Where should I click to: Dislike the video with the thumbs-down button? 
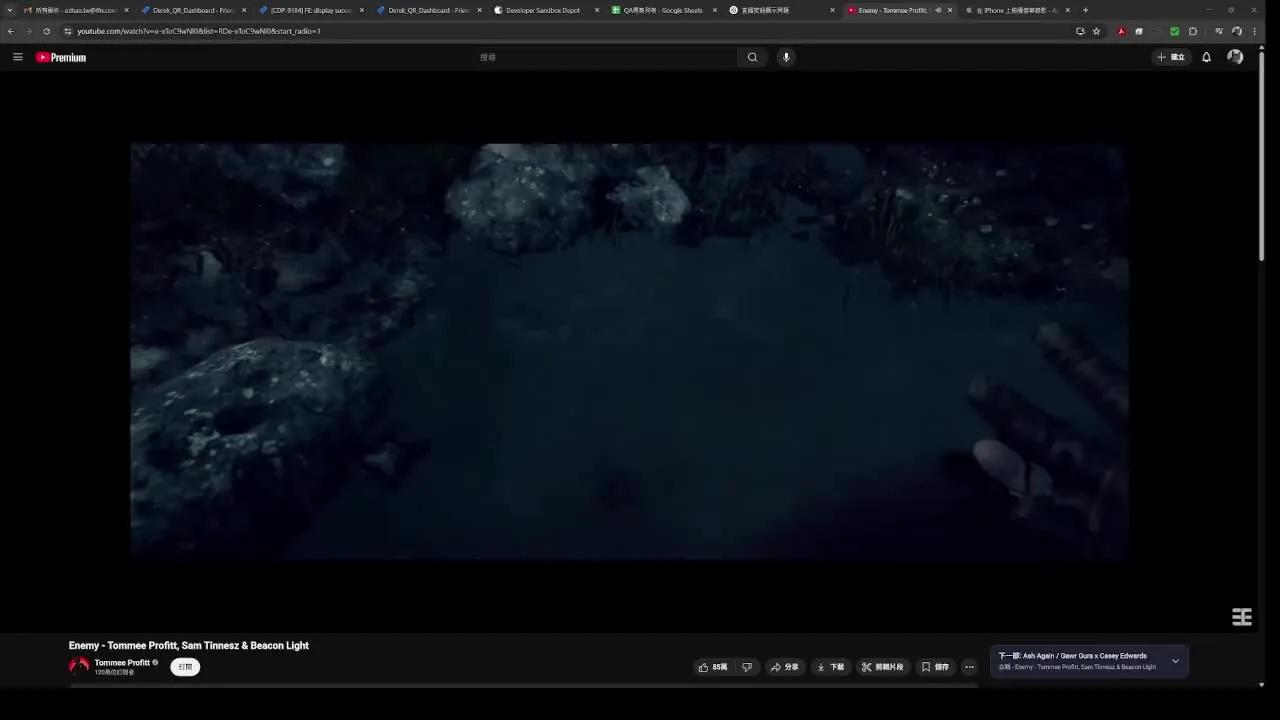click(747, 666)
